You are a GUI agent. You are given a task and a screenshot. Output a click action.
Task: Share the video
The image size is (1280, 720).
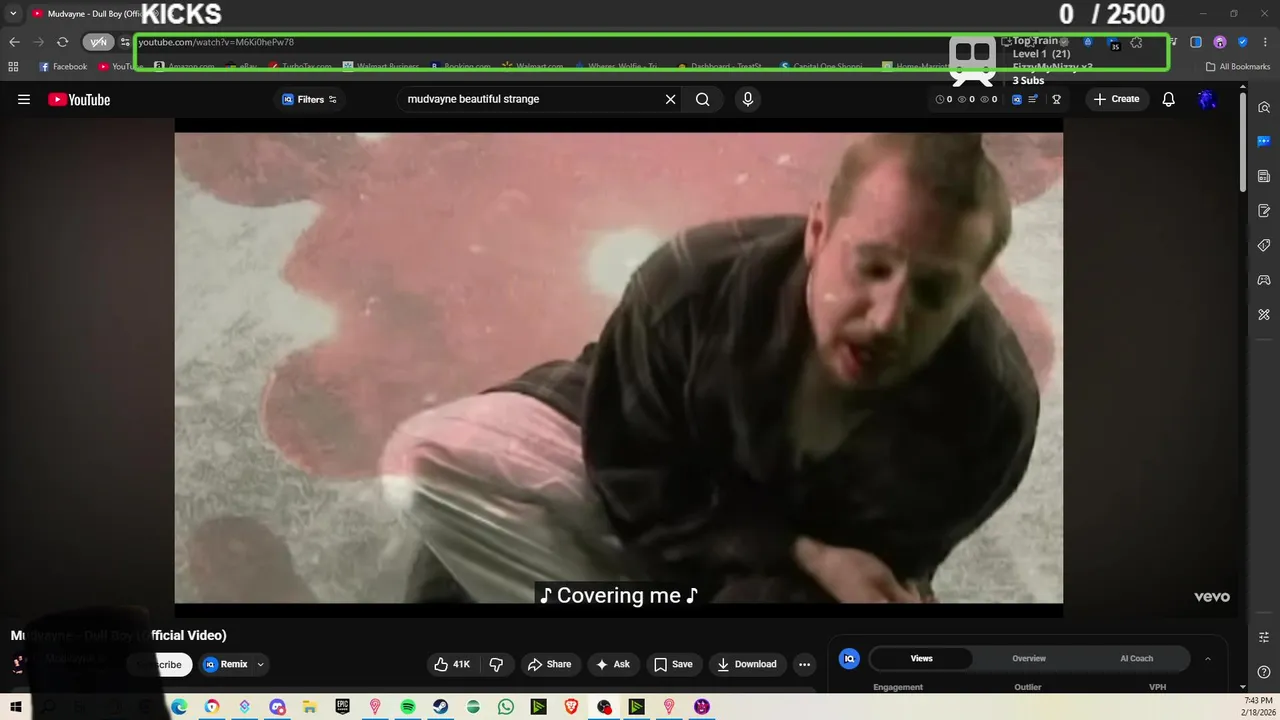coord(549,664)
